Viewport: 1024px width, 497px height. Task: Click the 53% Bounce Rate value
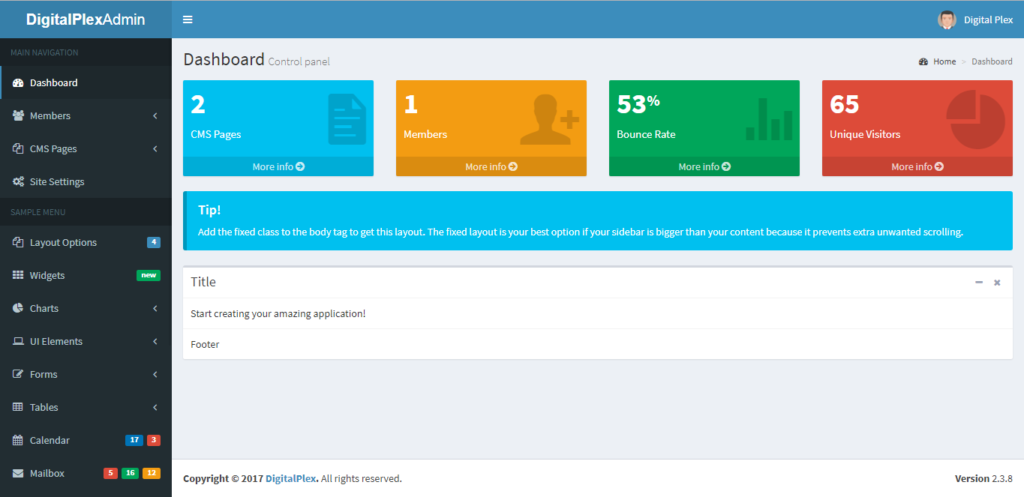638,104
